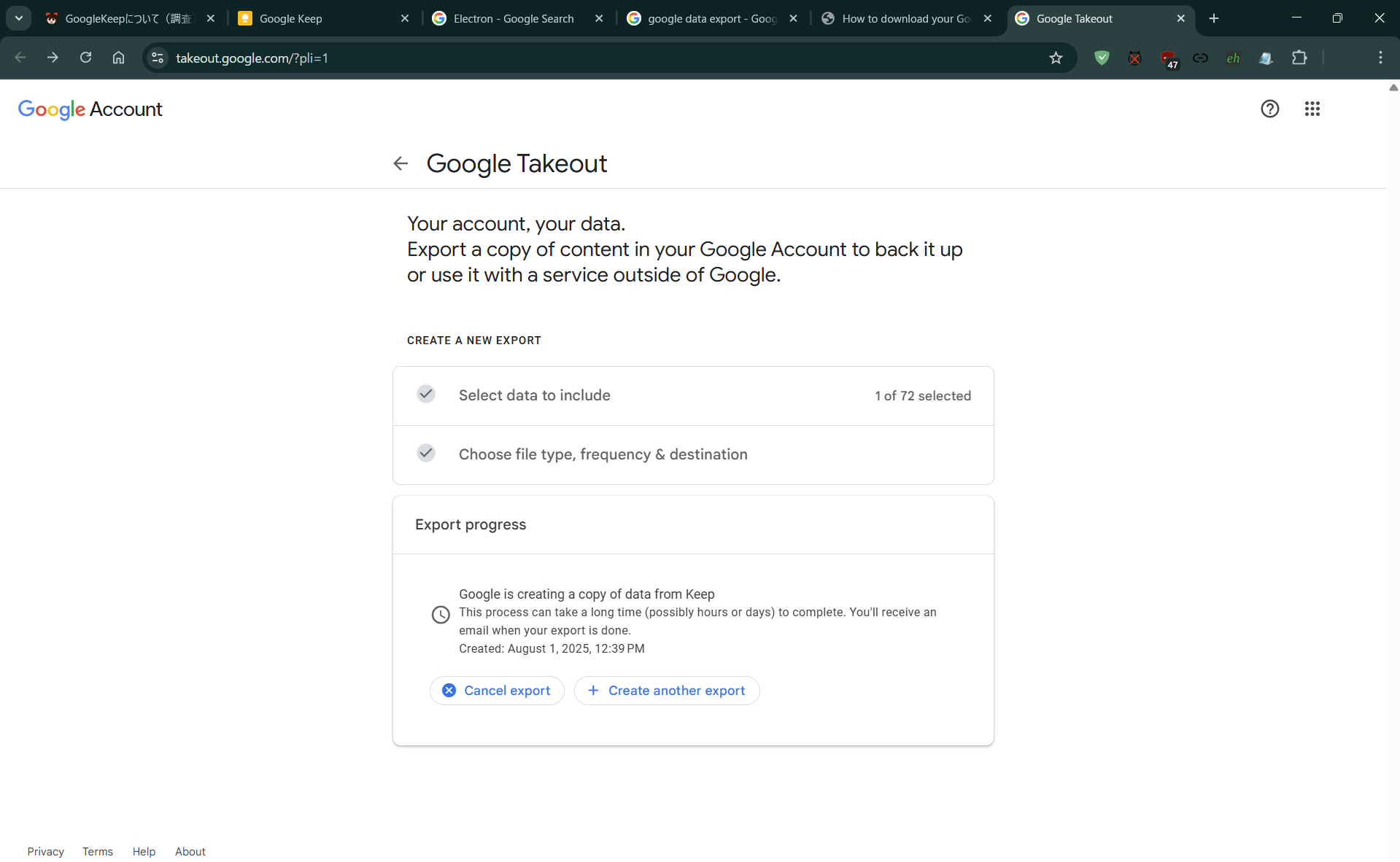Image resolution: width=1400 pixels, height=862 pixels.
Task: Open the chain link extension
Action: (x=1200, y=58)
